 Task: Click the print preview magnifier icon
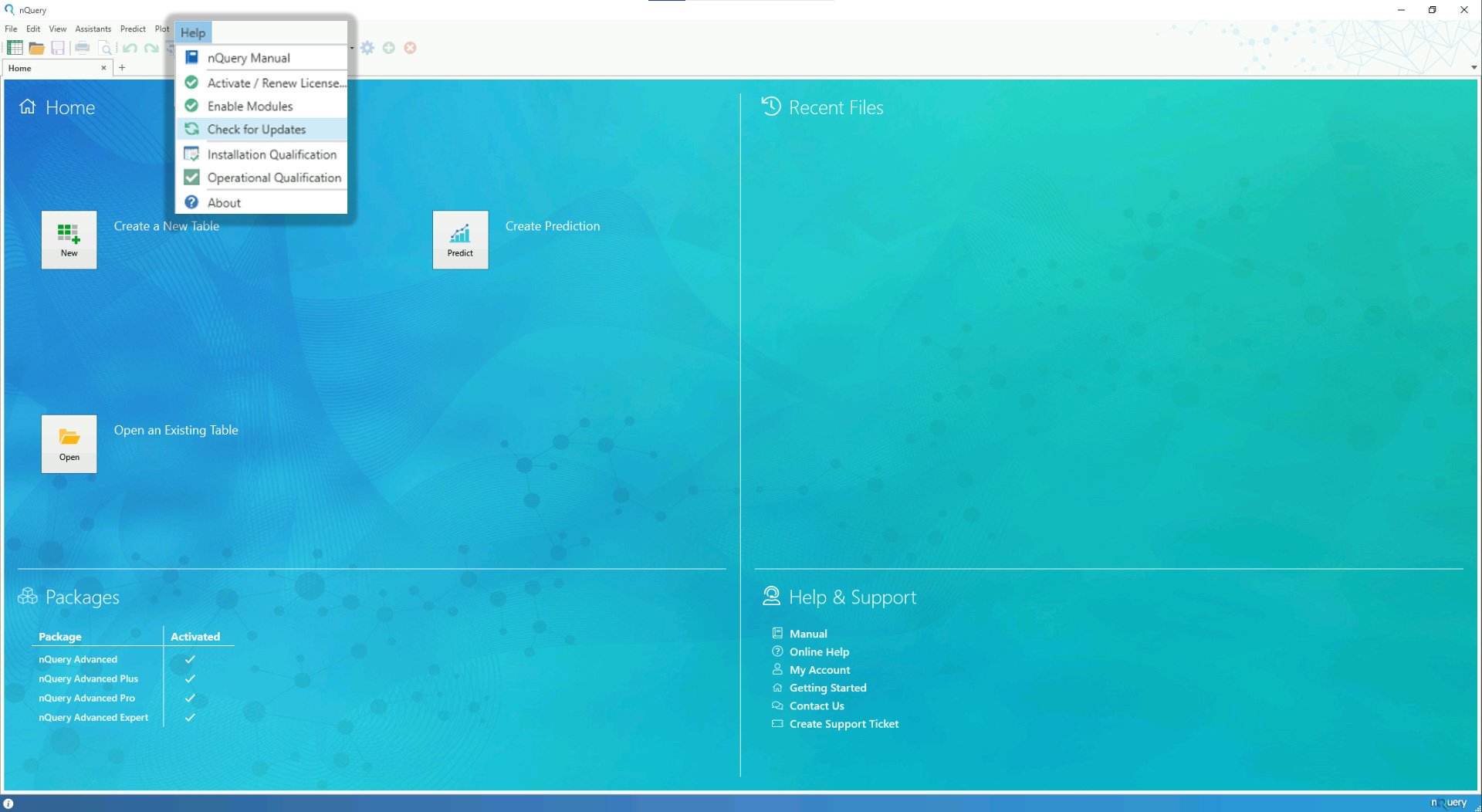coord(106,48)
